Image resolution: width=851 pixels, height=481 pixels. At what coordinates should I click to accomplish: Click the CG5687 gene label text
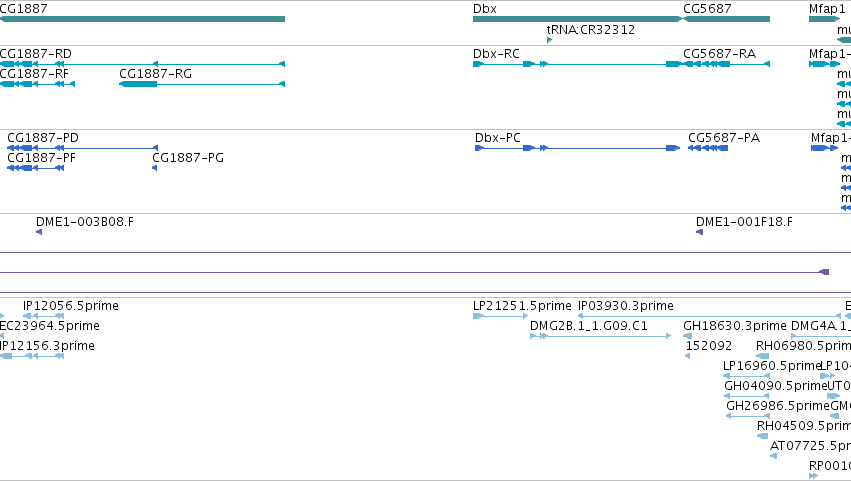707,9
